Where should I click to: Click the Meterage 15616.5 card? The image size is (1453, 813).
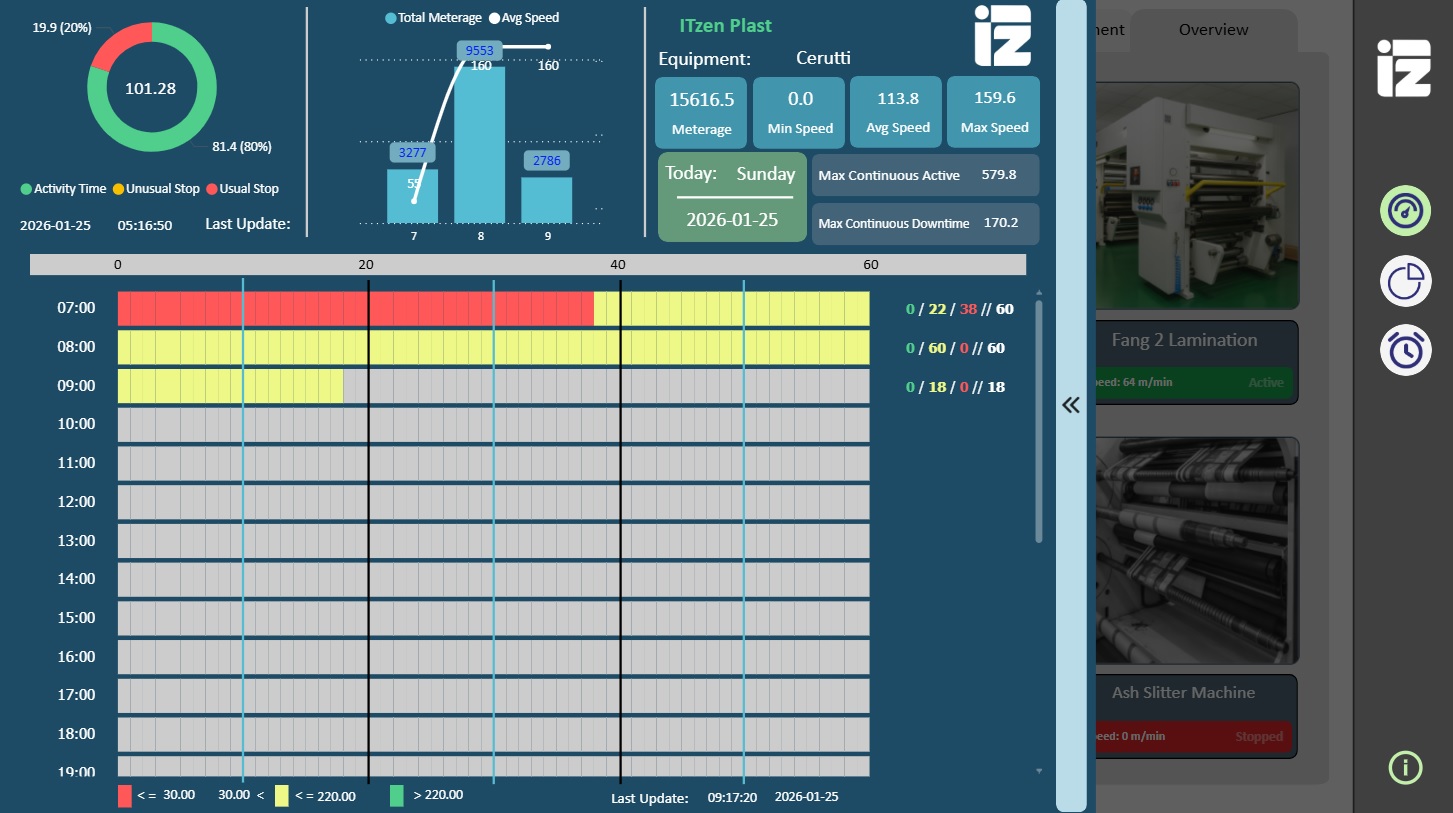point(701,112)
